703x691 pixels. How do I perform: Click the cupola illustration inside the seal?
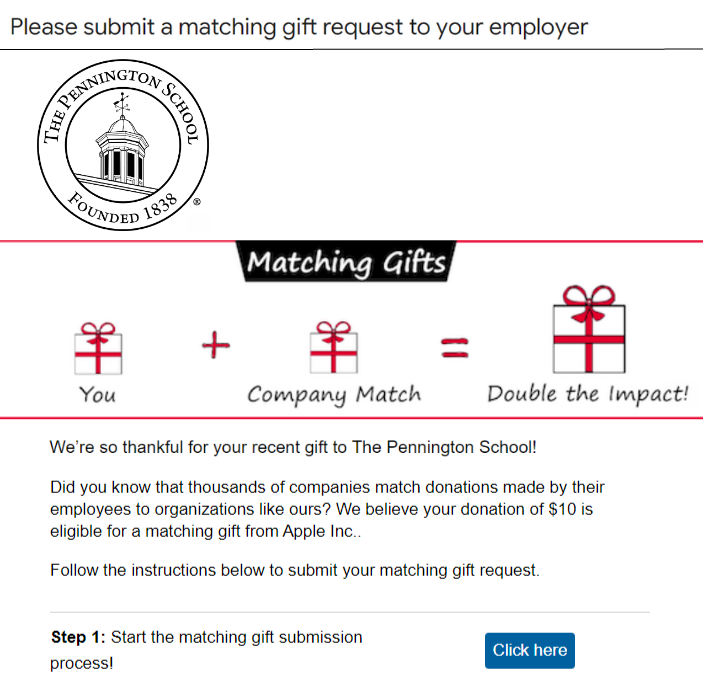point(122,141)
